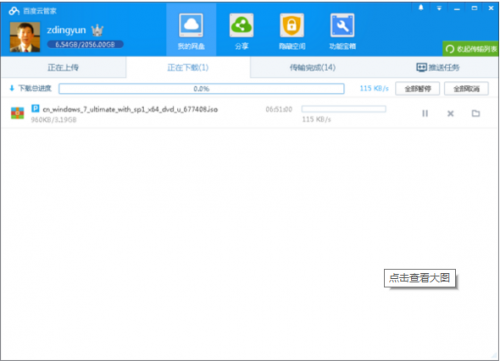Image resolution: width=500 pixels, height=361 pixels.
Task: Minimize the window
Action: (457, 9)
